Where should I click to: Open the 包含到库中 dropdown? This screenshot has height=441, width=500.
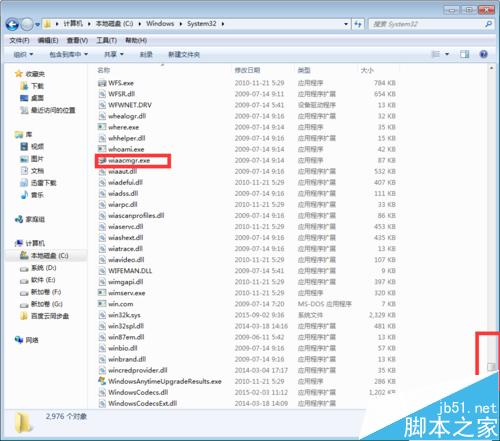click(x=69, y=54)
